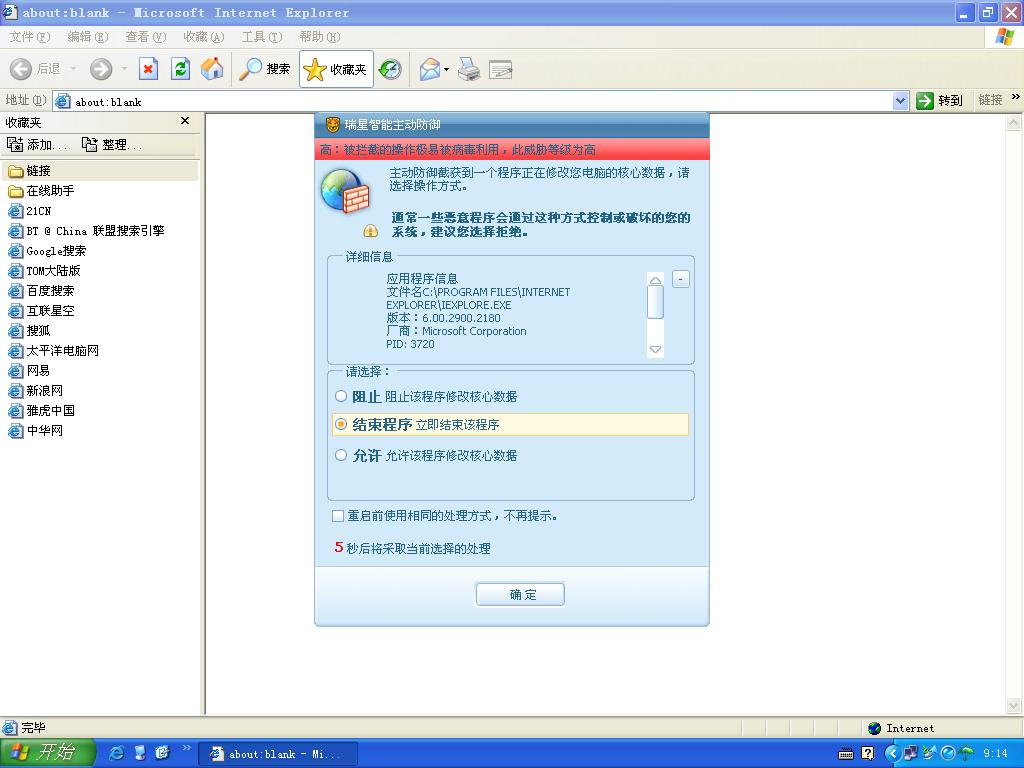Open the 查看(V) menu
Image resolution: width=1024 pixels, height=768 pixels.
(x=145, y=37)
